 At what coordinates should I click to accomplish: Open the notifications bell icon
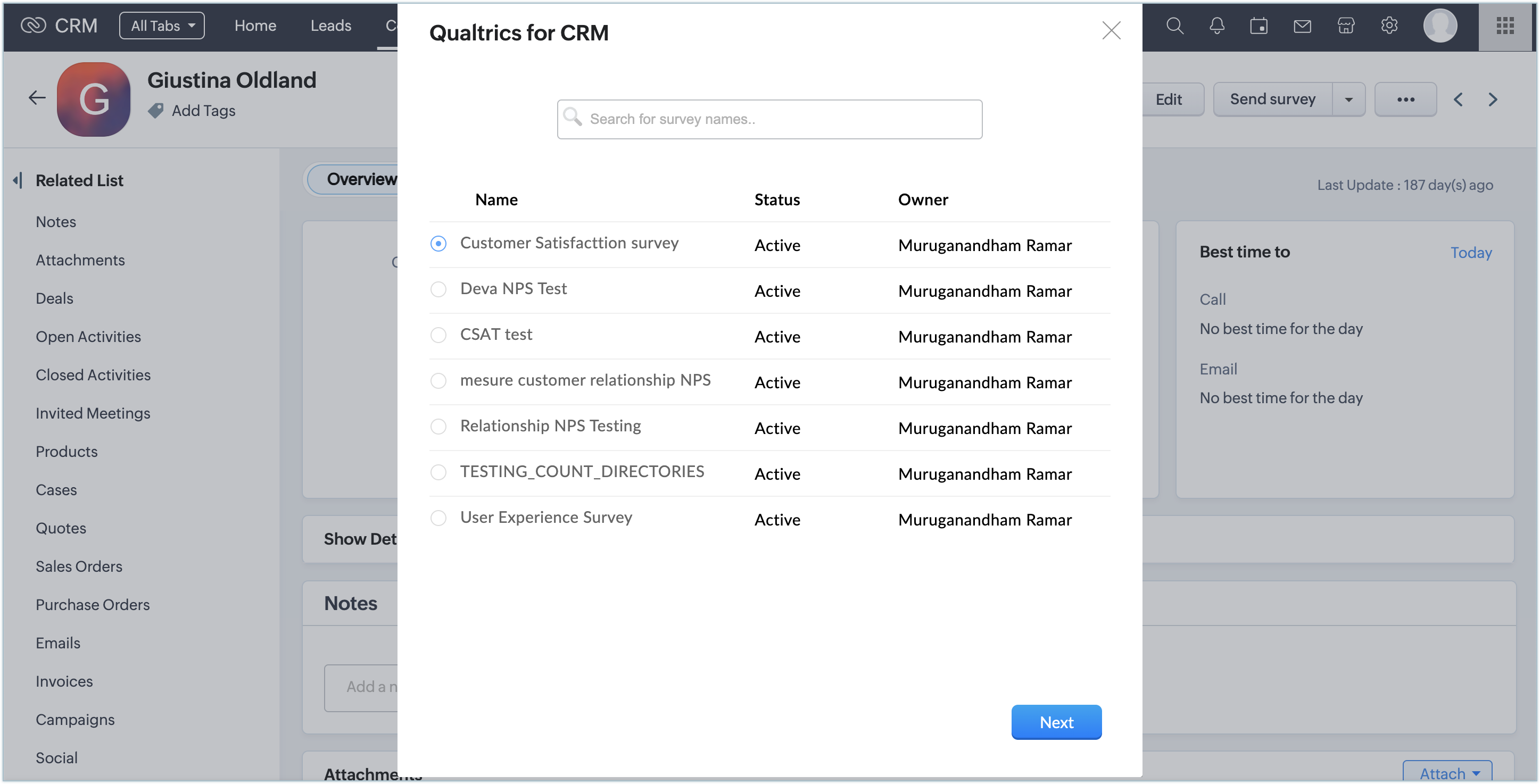[x=1216, y=26]
